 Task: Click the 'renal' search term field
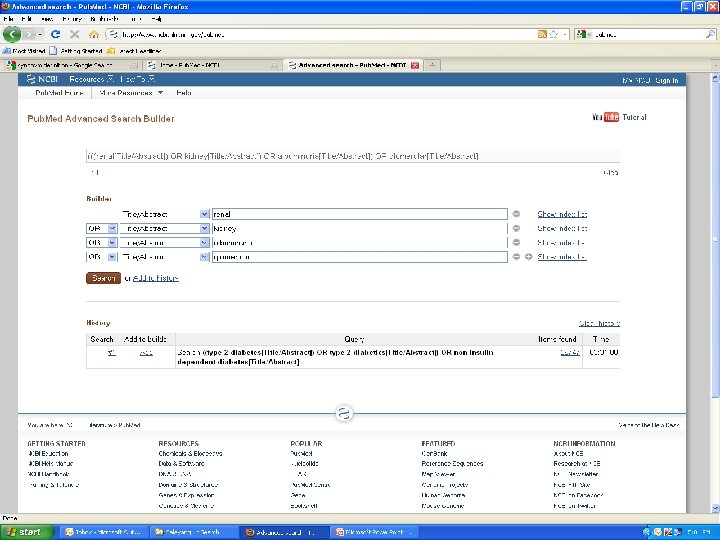click(359, 214)
